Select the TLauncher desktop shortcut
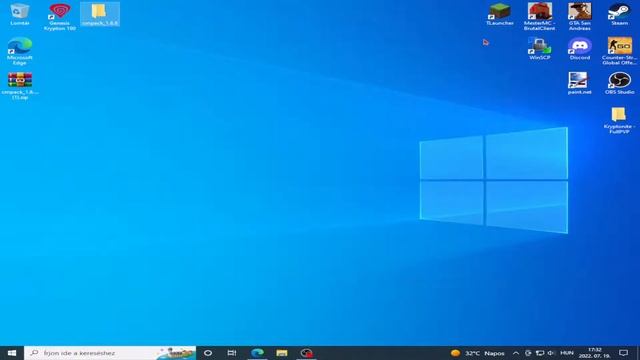 pos(500,15)
